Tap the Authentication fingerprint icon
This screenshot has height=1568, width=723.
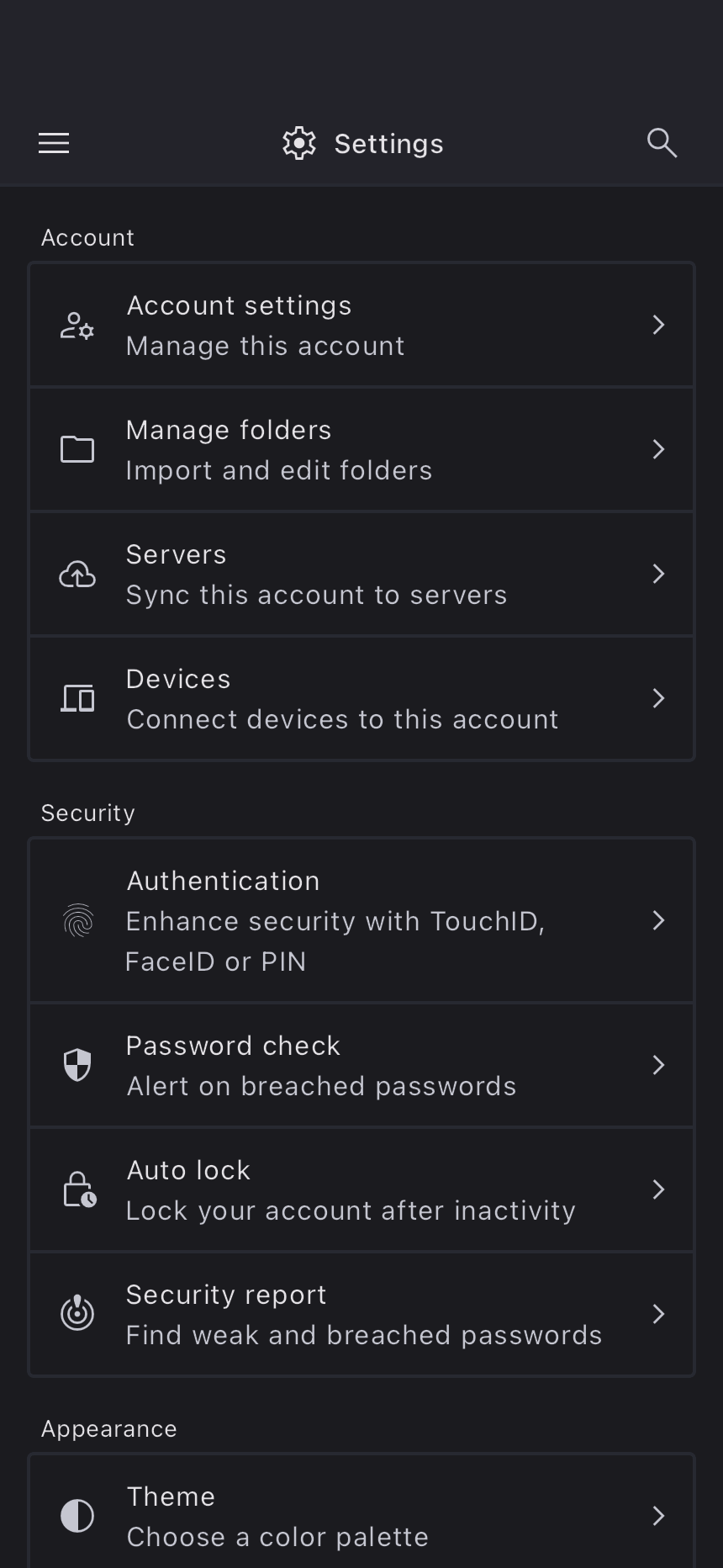coord(77,920)
